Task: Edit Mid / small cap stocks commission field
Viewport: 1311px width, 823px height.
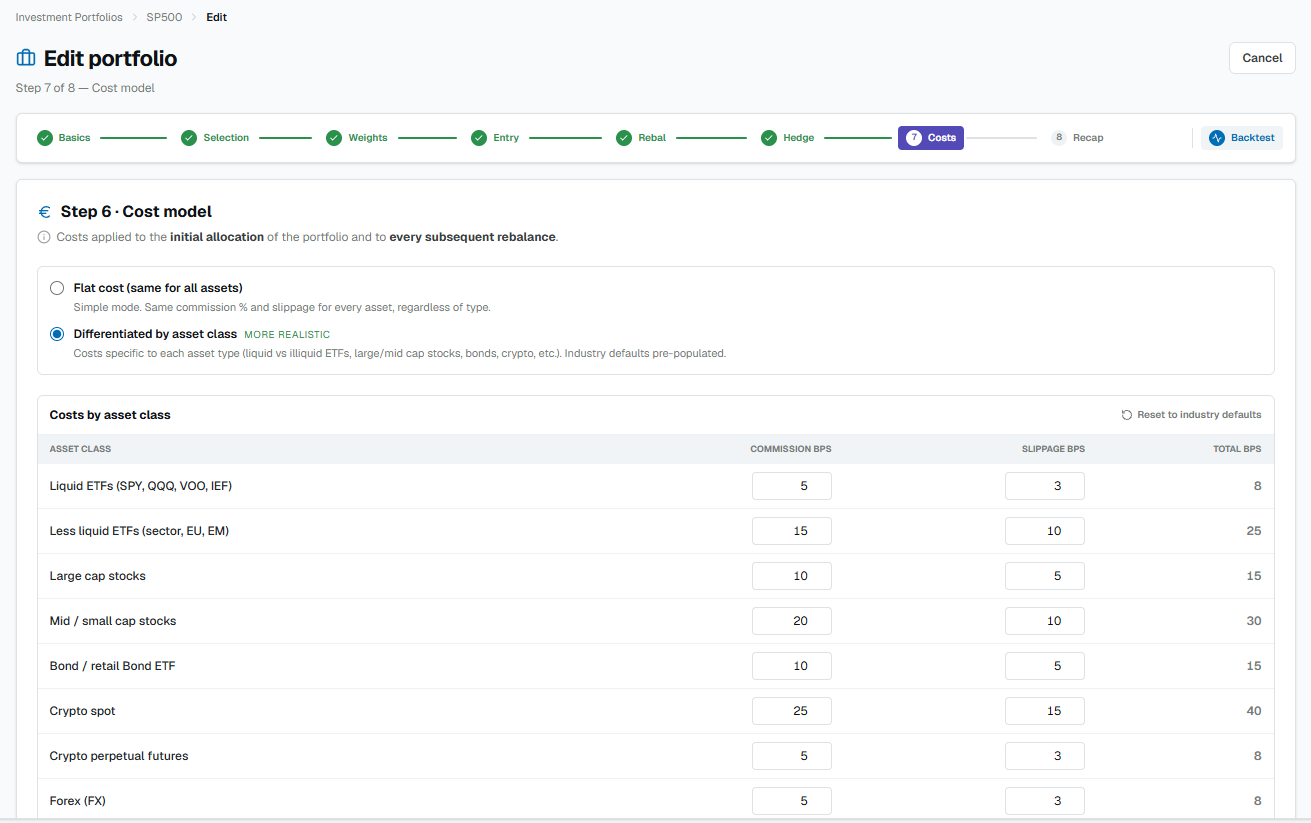Action: [792, 621]
